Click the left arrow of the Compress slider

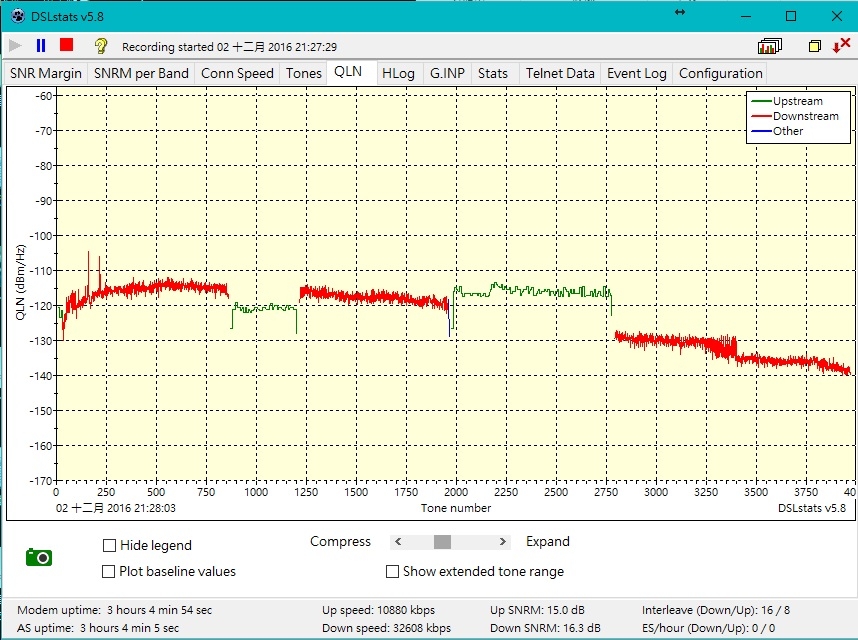[398, 542]
